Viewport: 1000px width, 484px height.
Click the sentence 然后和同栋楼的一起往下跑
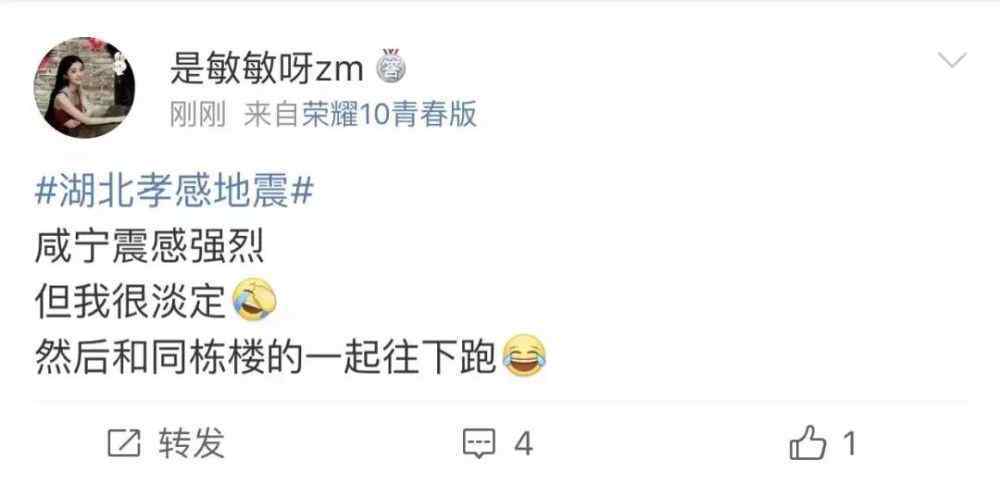266,356
